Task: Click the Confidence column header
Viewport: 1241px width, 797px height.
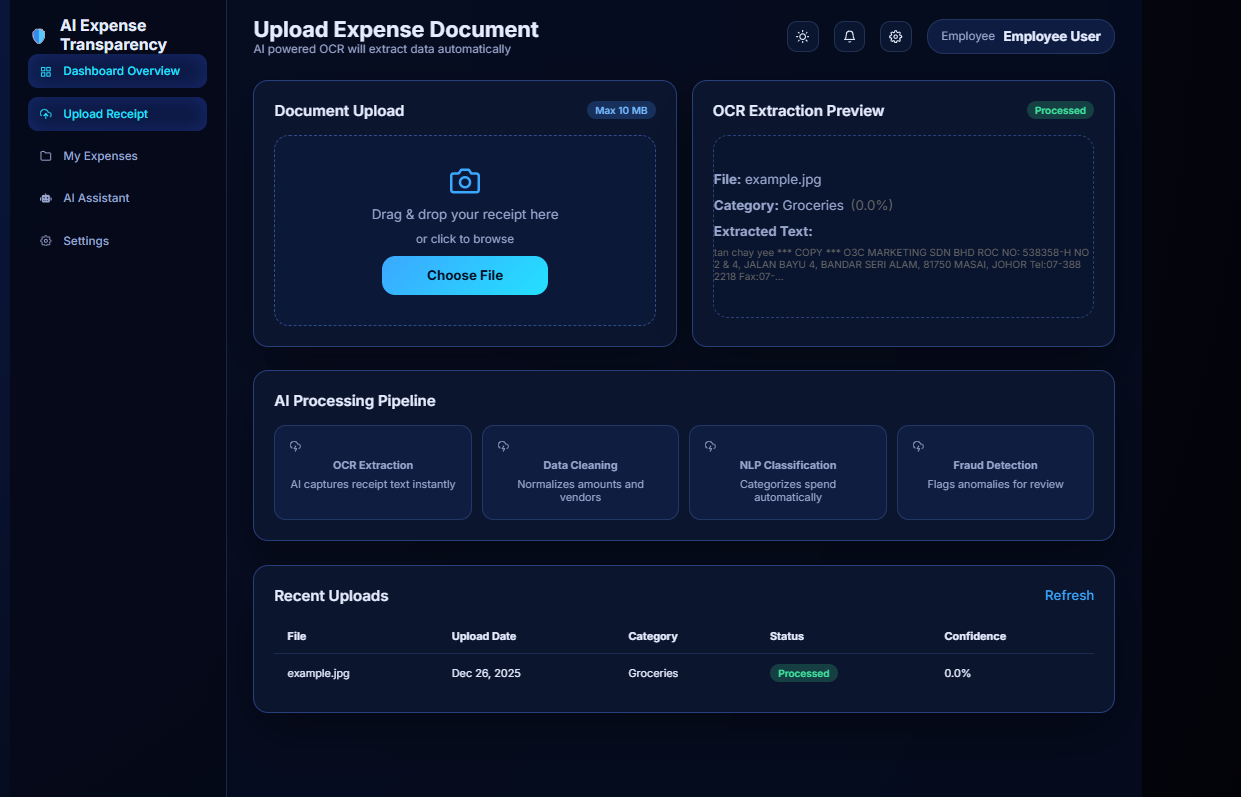Action: 975,636
